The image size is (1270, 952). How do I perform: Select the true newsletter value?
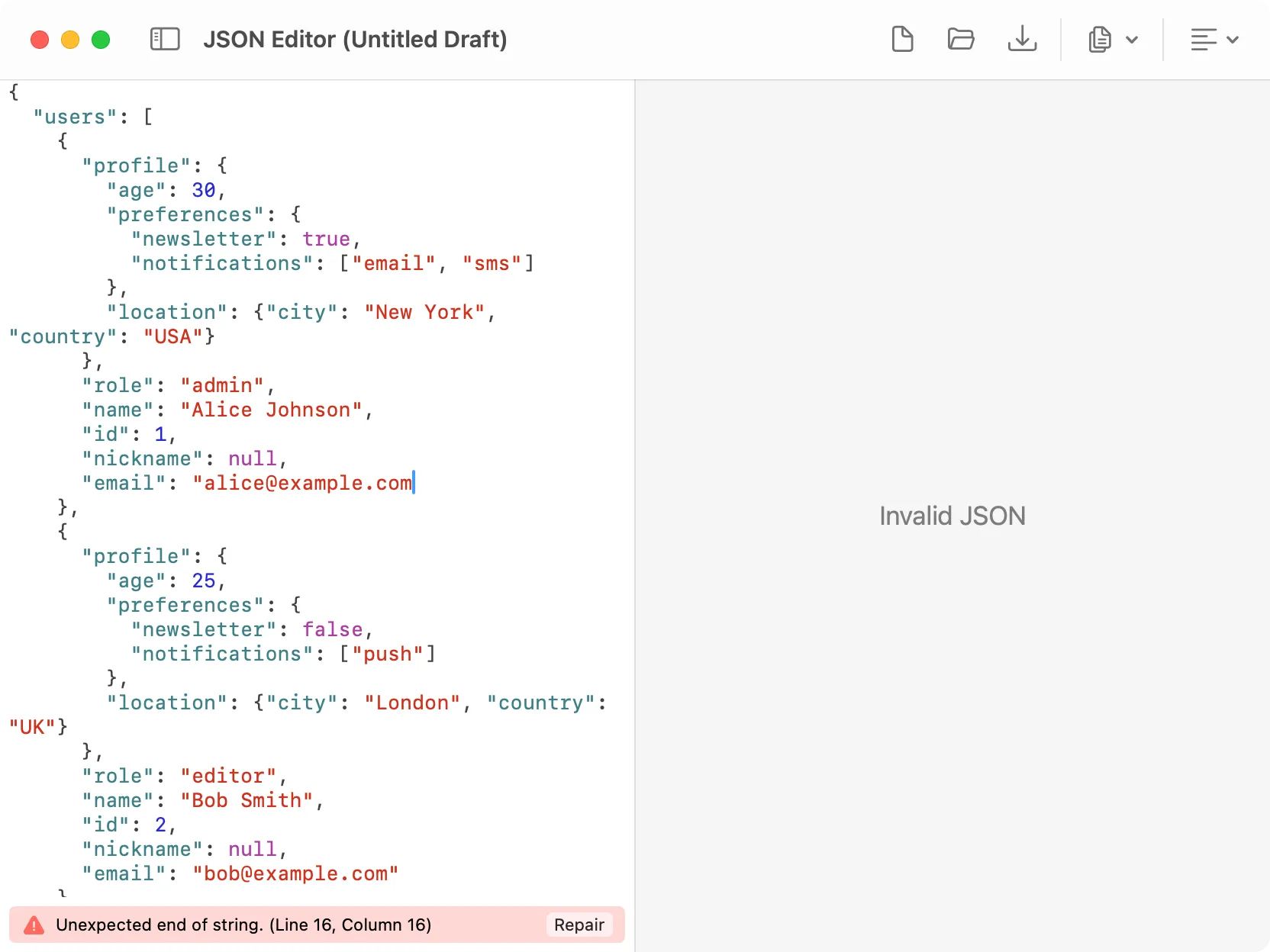click(x=326, y=239)
